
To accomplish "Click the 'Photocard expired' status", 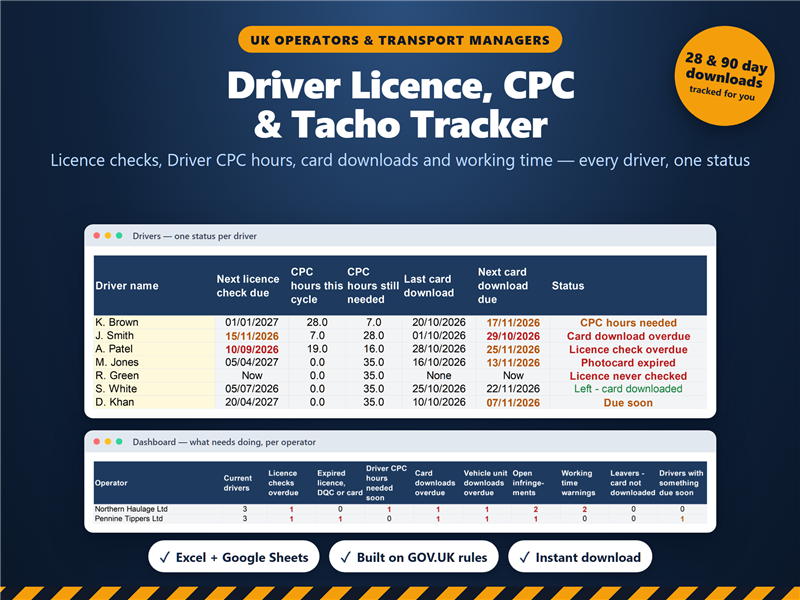I will click(x=629, y=362).
